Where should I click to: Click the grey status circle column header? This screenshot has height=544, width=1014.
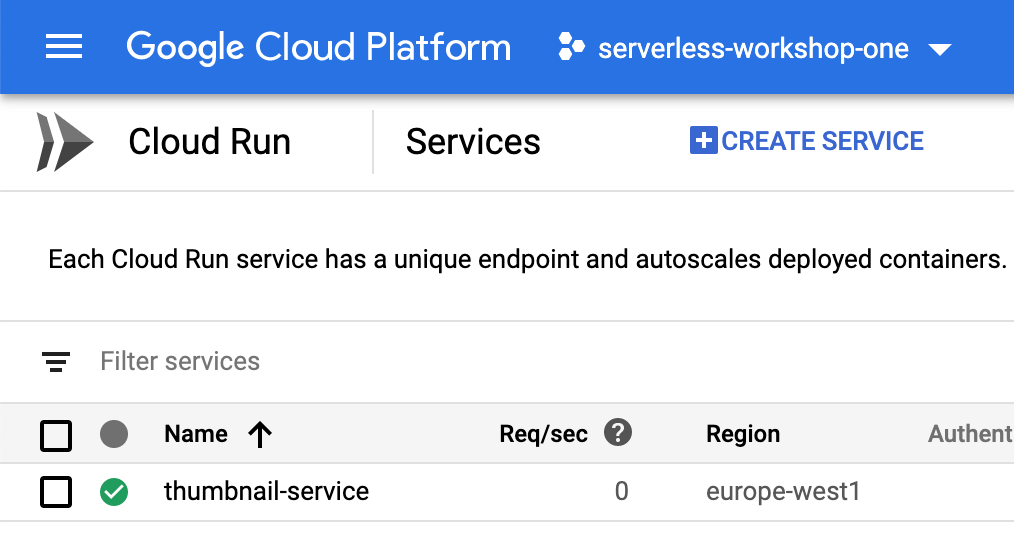click(x=114, y=434)
